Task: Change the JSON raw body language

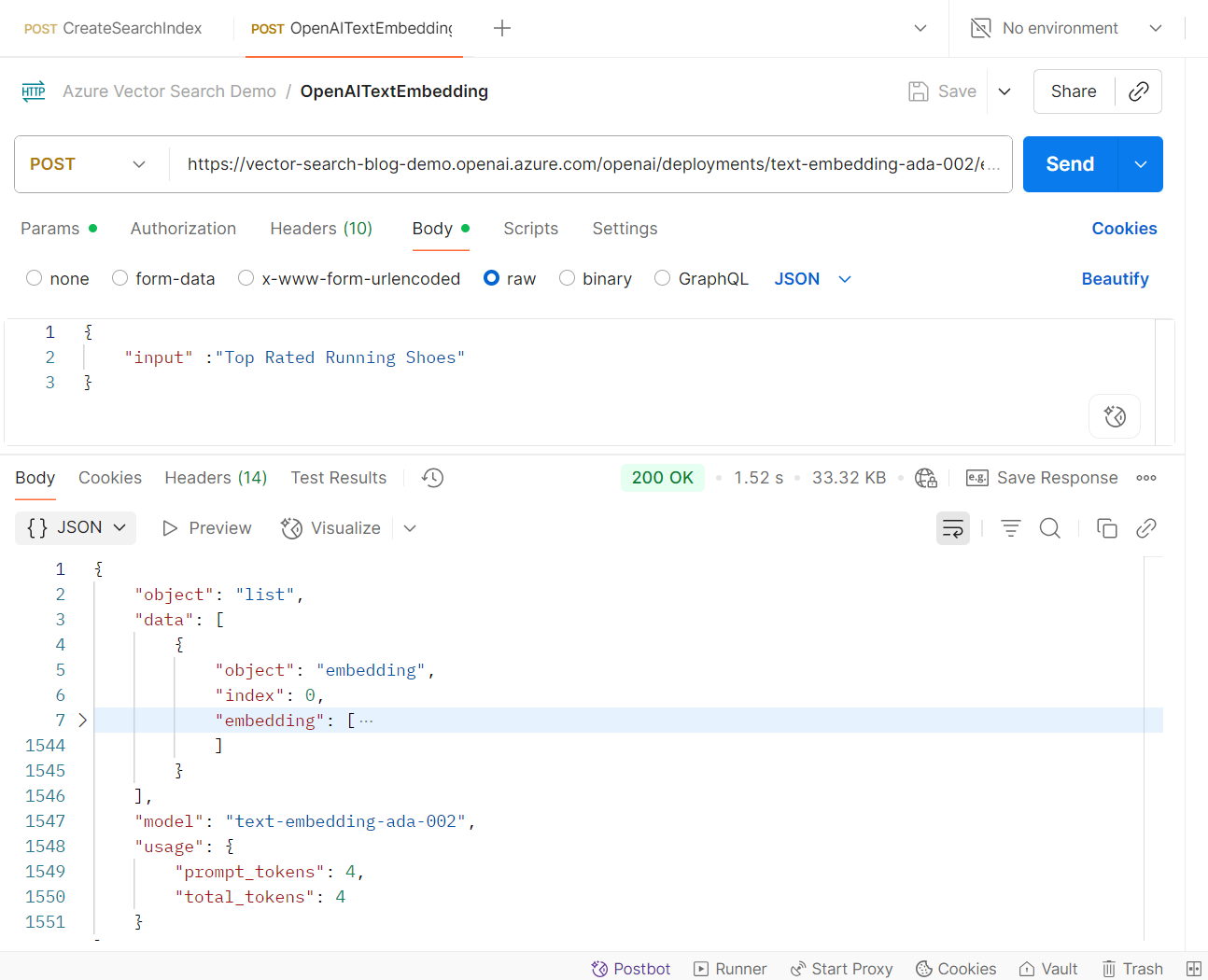Action: 813,279
